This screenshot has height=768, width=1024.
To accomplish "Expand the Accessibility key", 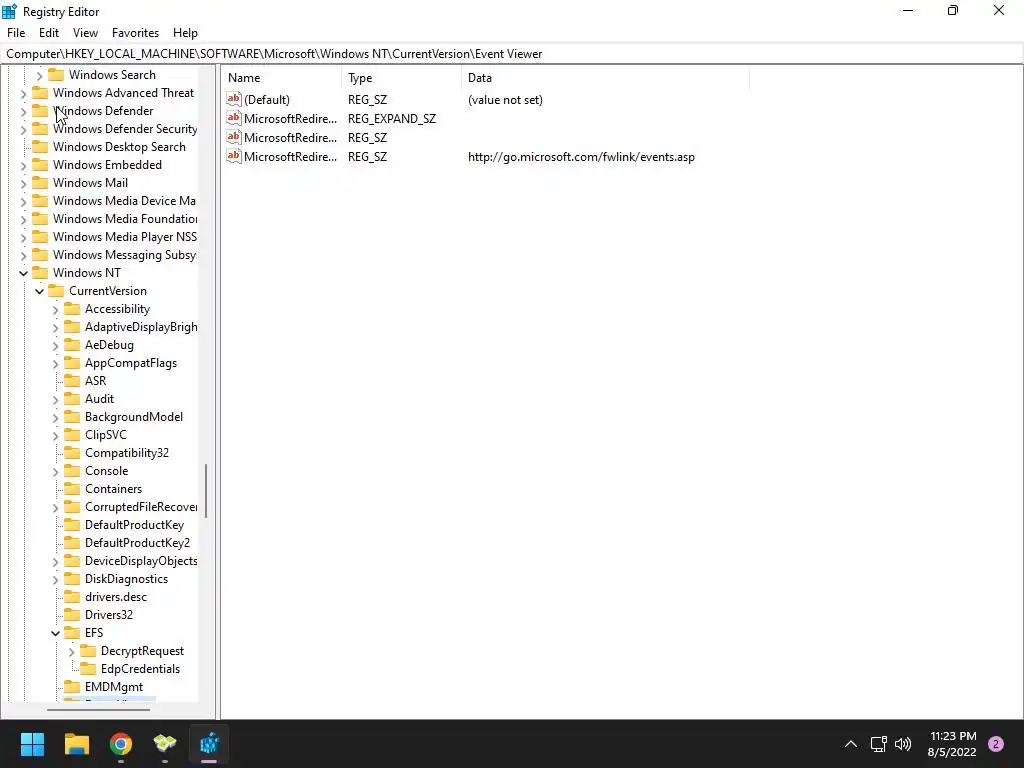I will [x=56, y=310].
